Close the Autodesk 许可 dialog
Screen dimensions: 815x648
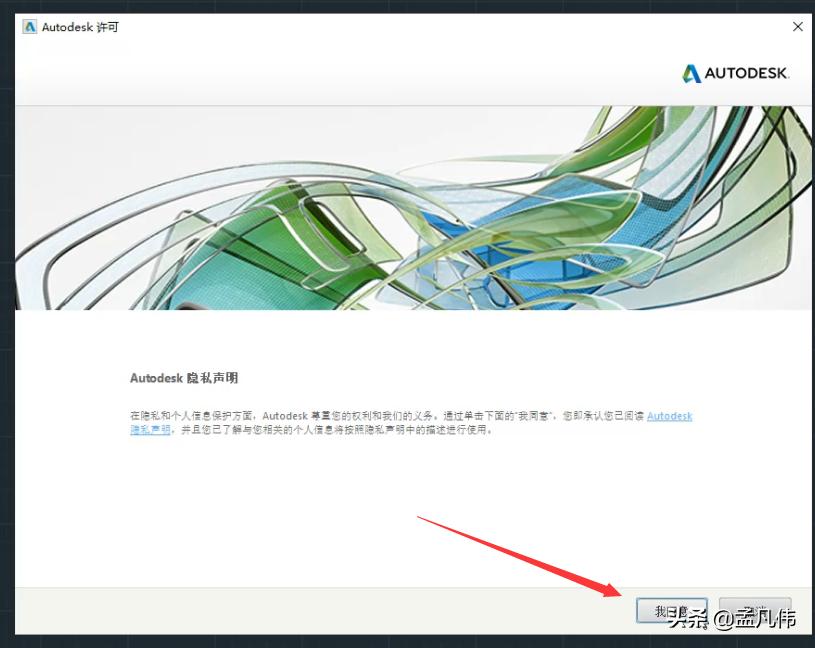point(798,27)
